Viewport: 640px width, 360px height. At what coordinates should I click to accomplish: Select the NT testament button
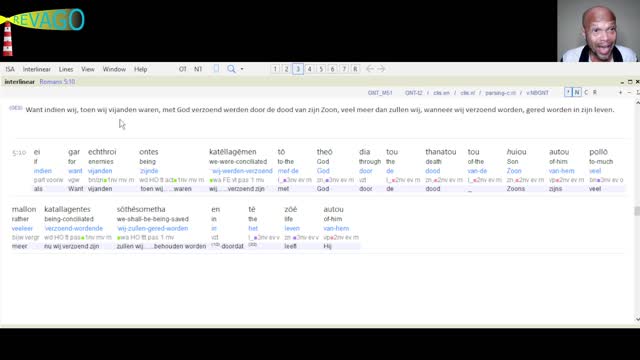pyautogui.click(x=198, y=69)
